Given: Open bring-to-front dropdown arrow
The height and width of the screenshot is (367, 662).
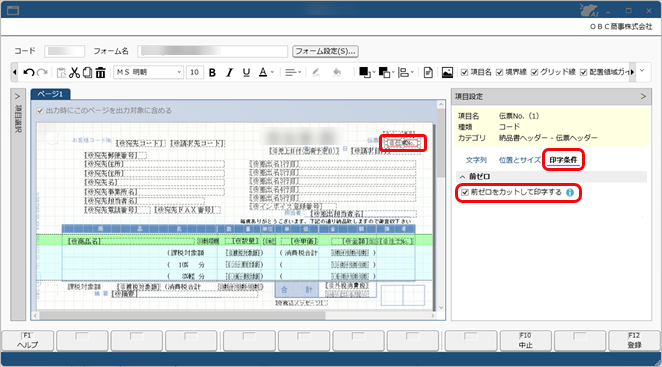Looking at the screenshot, I should point(374,73).
